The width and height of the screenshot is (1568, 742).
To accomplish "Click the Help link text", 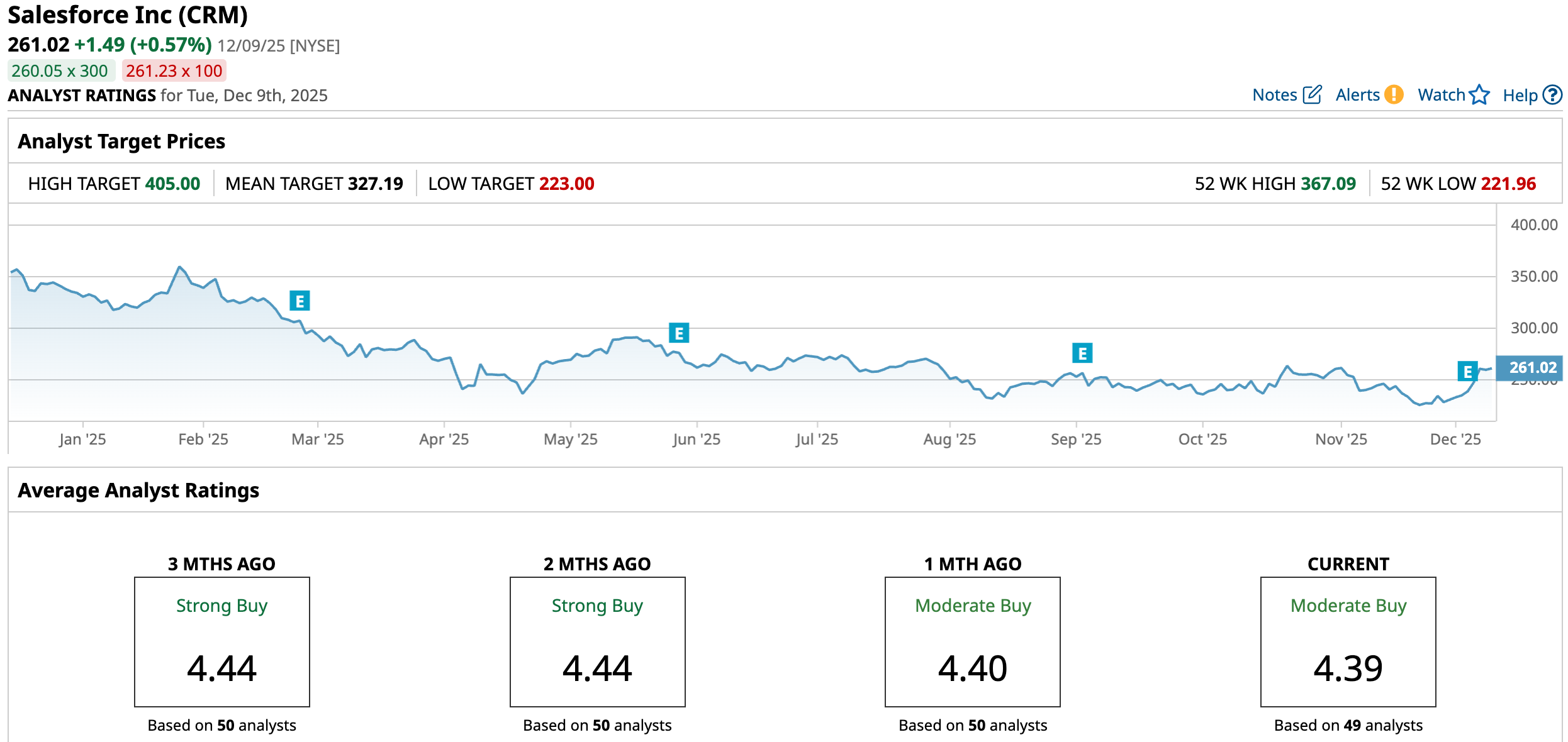I will (x=1520, y=96).
